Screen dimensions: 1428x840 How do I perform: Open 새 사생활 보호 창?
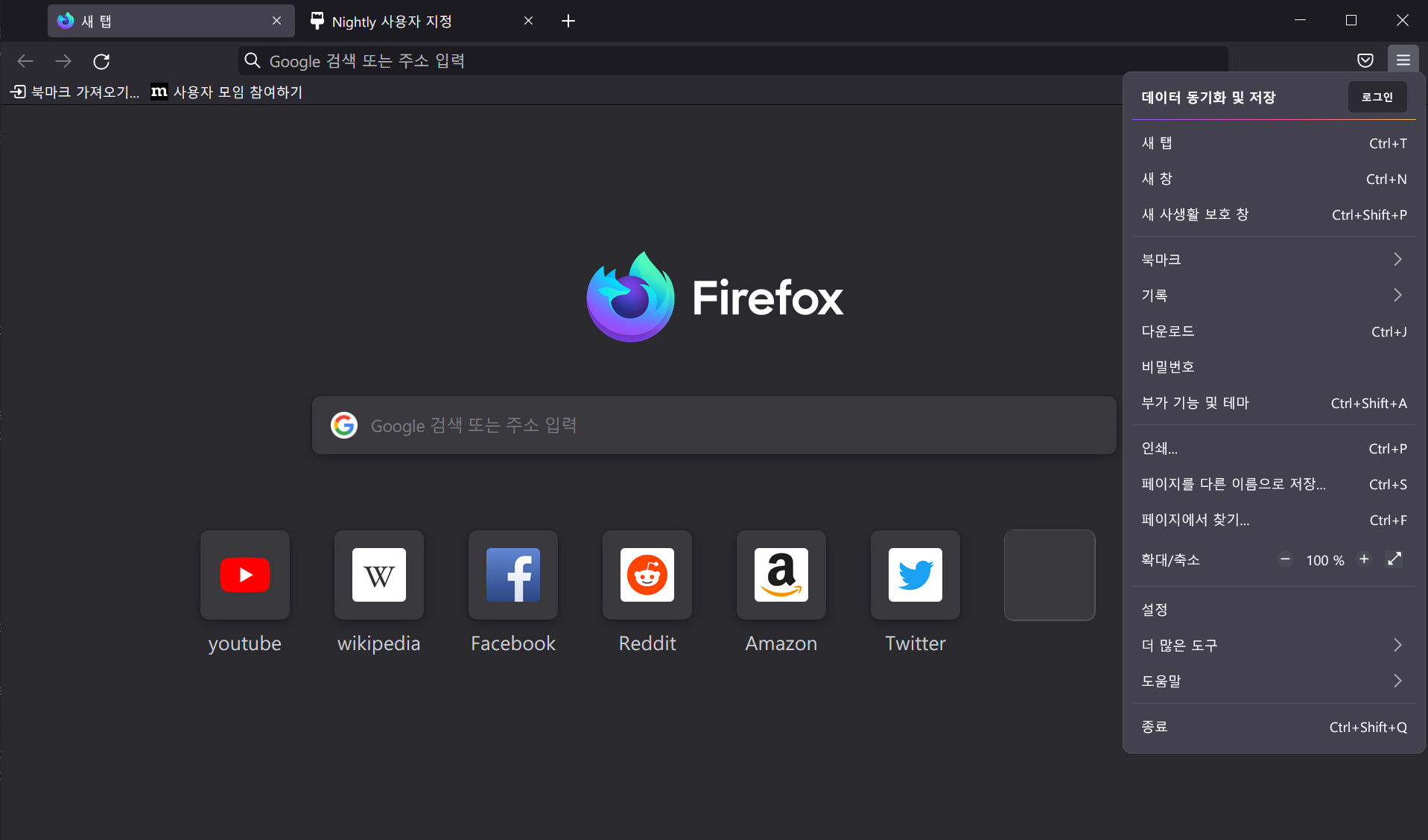click(x=1274, y=214)
